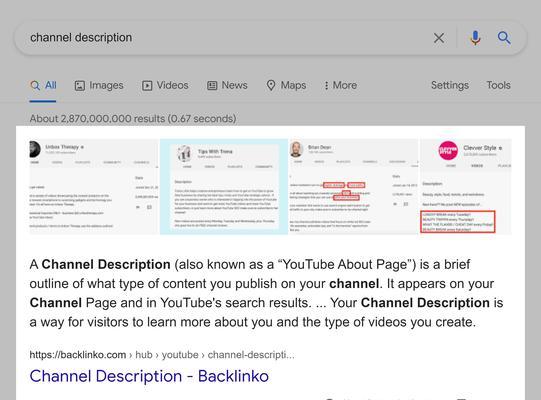Open the Urbex Therapy screenshot thumbnail

click(94, 187)
